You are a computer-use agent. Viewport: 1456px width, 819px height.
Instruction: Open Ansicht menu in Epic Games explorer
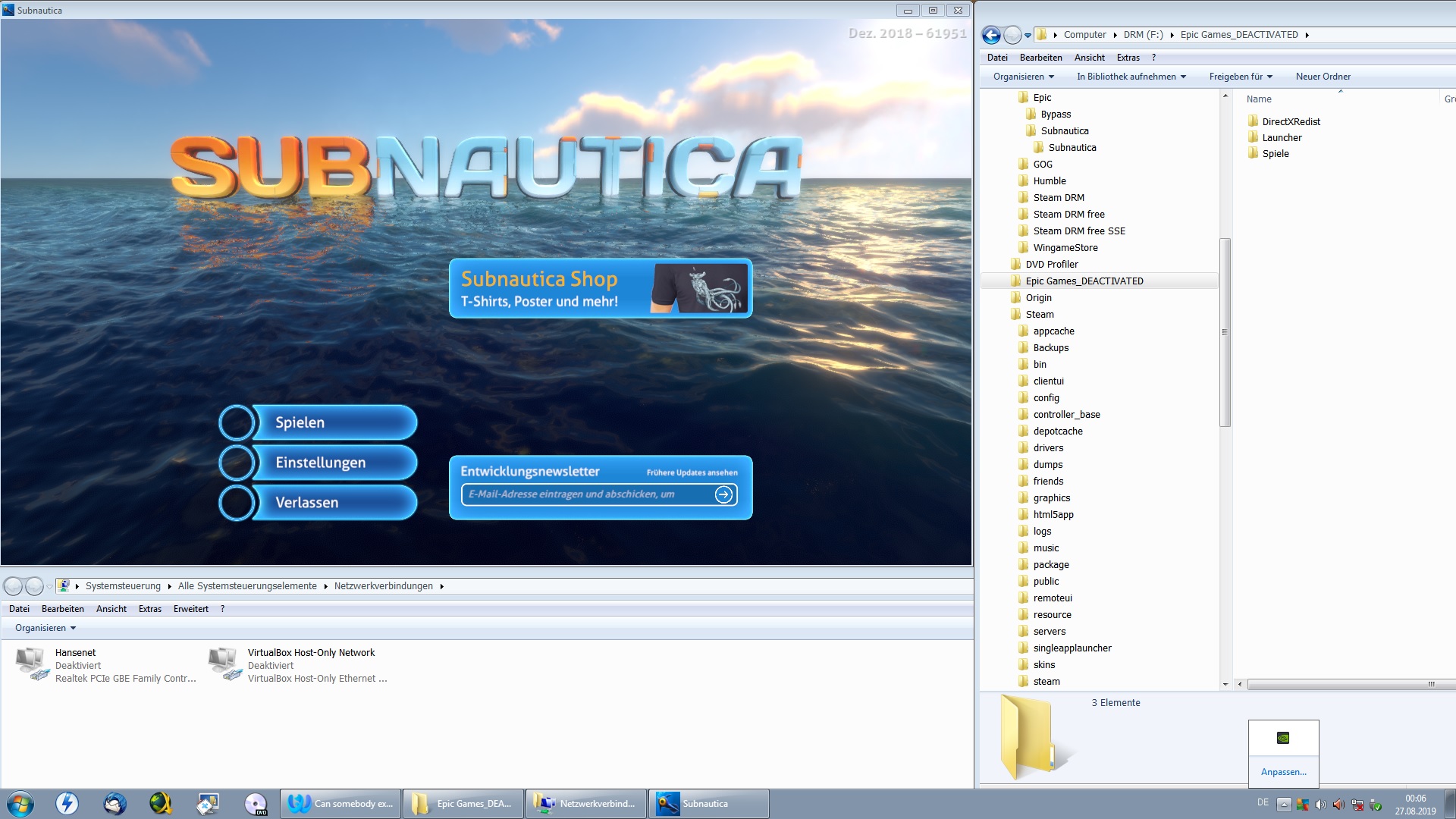(1089, 58)
